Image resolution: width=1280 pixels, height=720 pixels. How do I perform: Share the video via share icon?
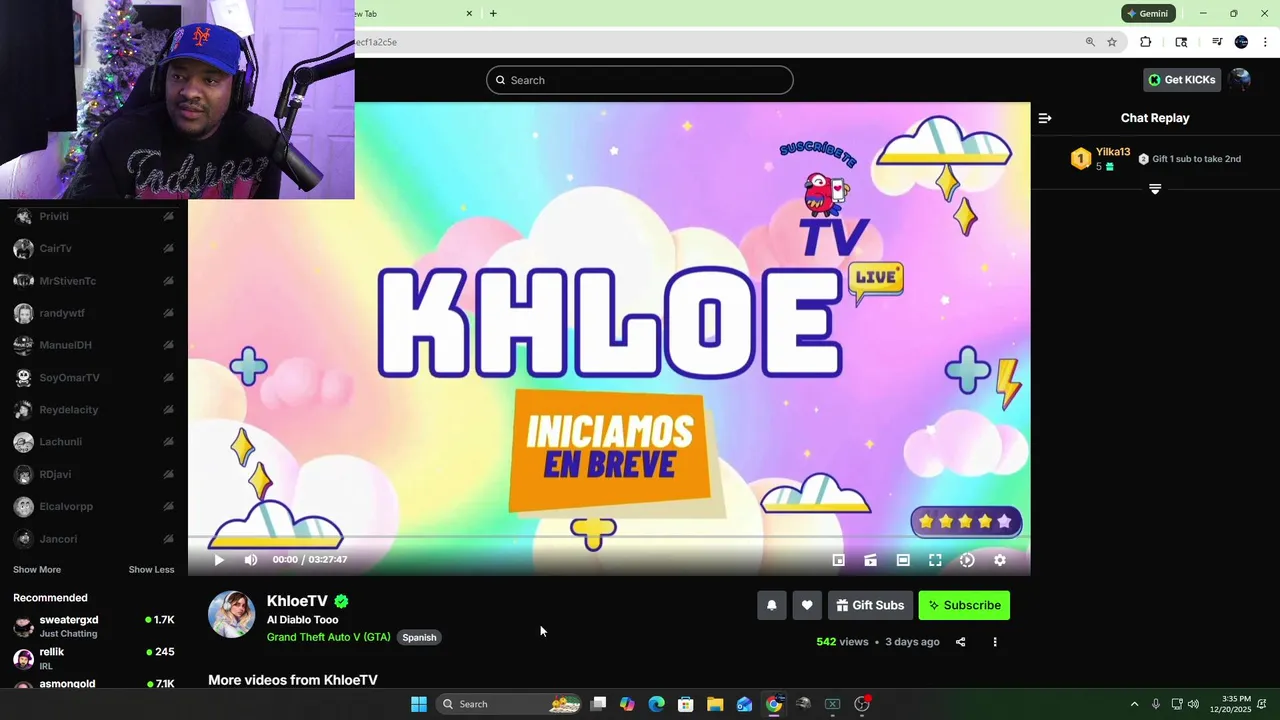pos(960,642)
